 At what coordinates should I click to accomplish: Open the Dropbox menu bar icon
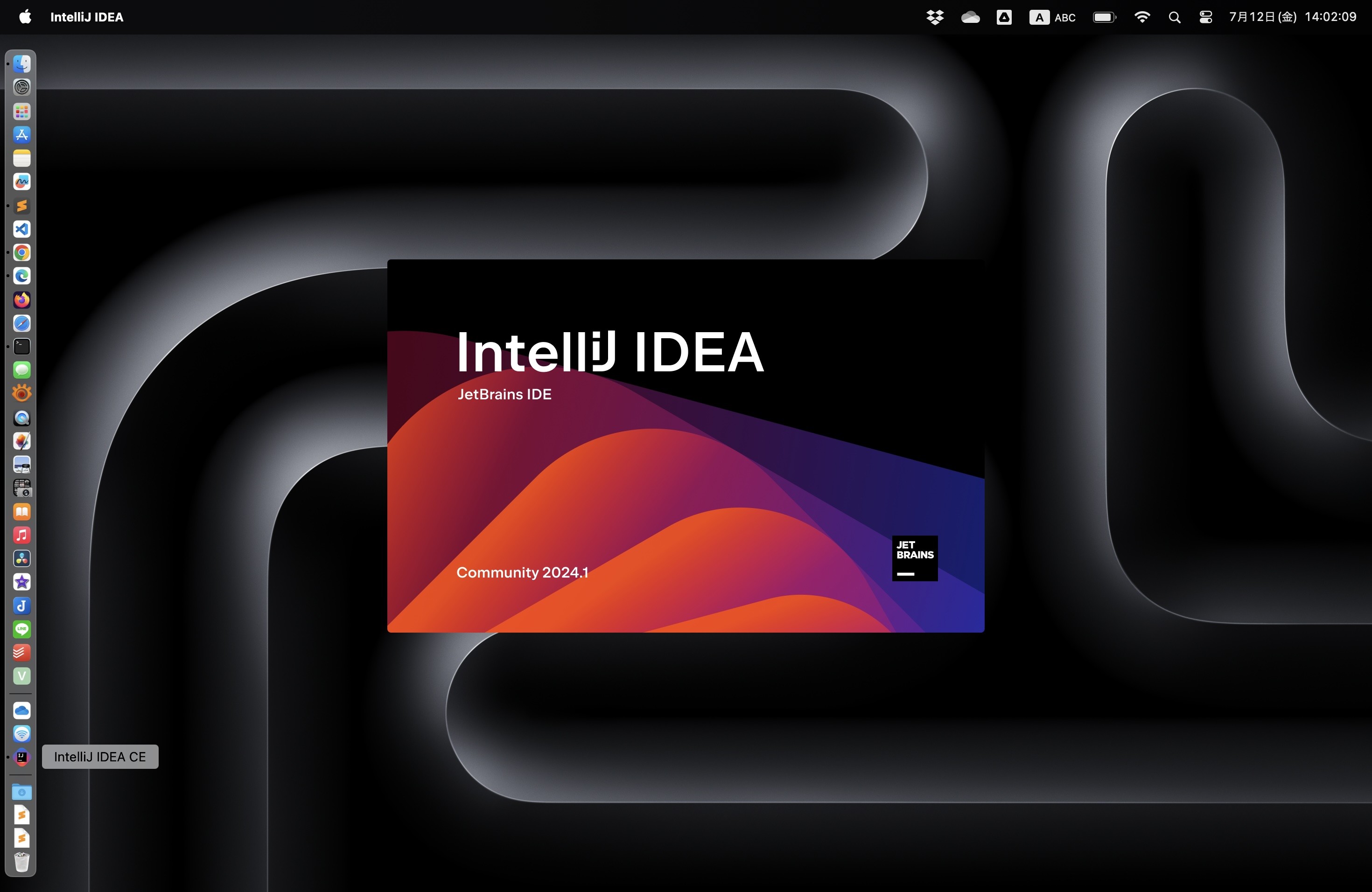[x=935, y=17]
